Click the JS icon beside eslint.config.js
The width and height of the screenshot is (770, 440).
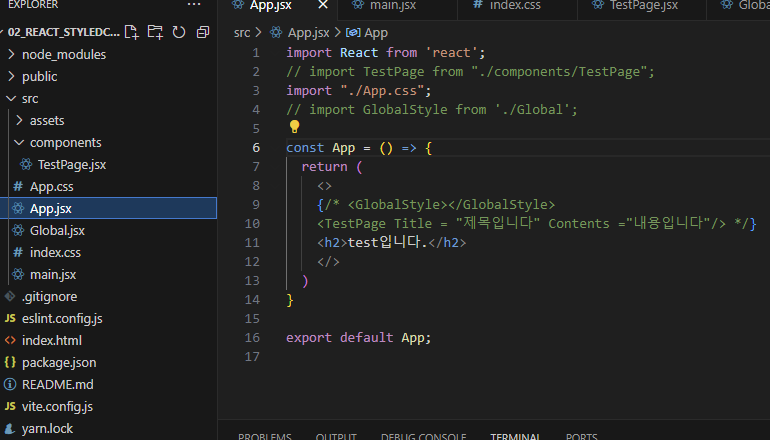pyautogui.click(x=10, y=318)
